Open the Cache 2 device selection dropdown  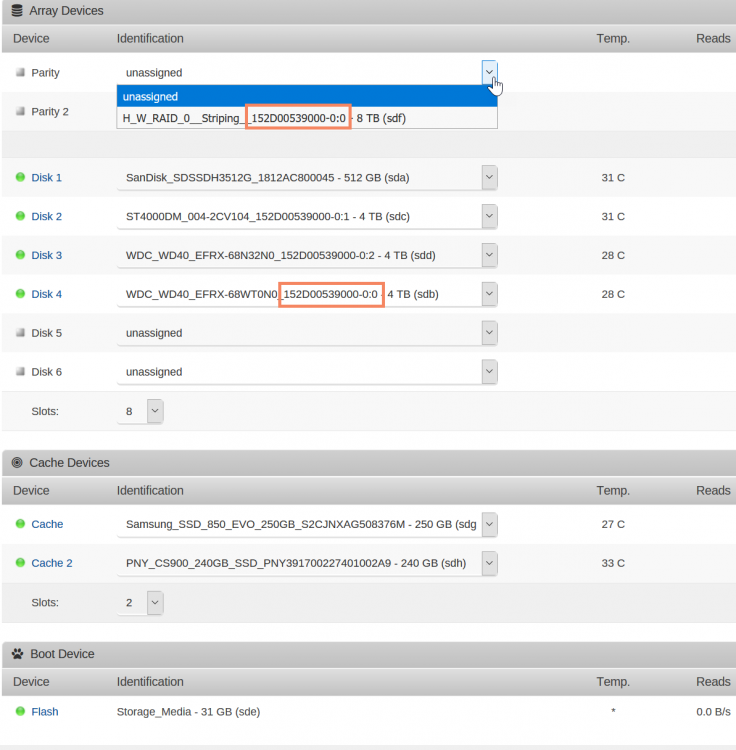point(489,563)
